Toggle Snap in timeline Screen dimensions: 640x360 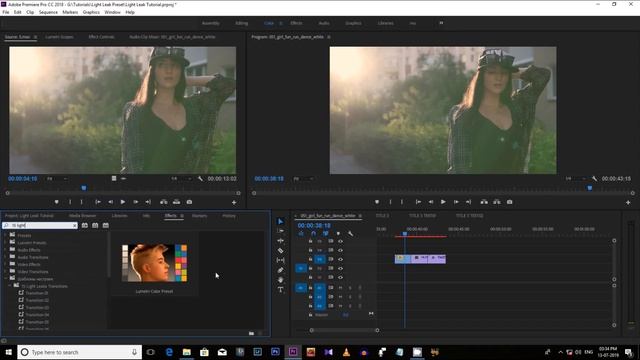coord(313,233)
